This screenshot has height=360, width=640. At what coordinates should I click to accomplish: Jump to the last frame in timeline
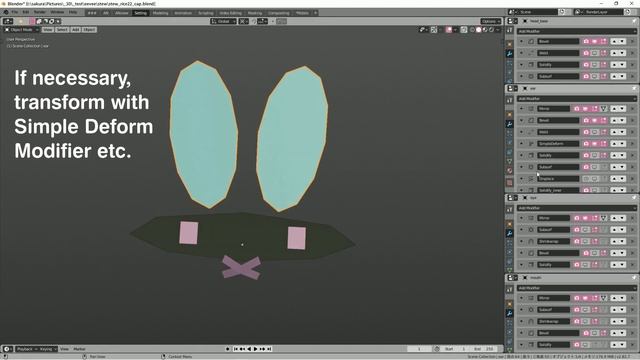[x=269, y=349]
